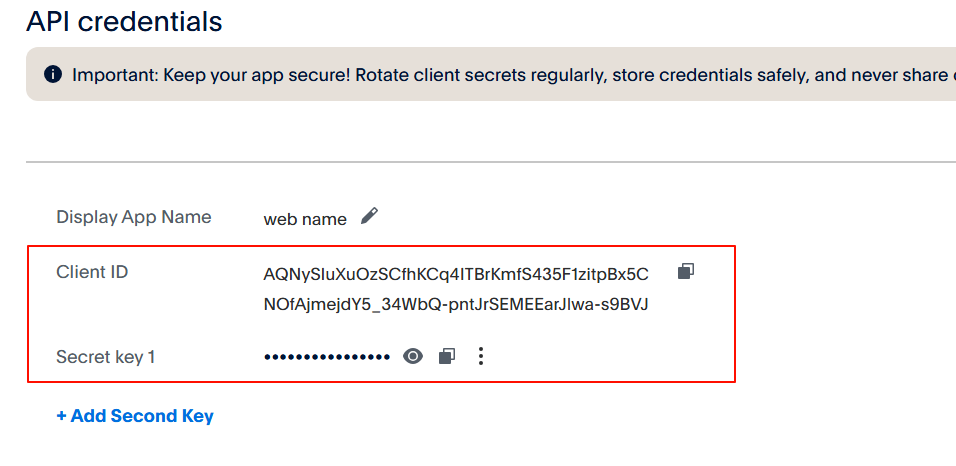Click the + Add Second Key link
This screenshot has width=956, height=466.
135,416
